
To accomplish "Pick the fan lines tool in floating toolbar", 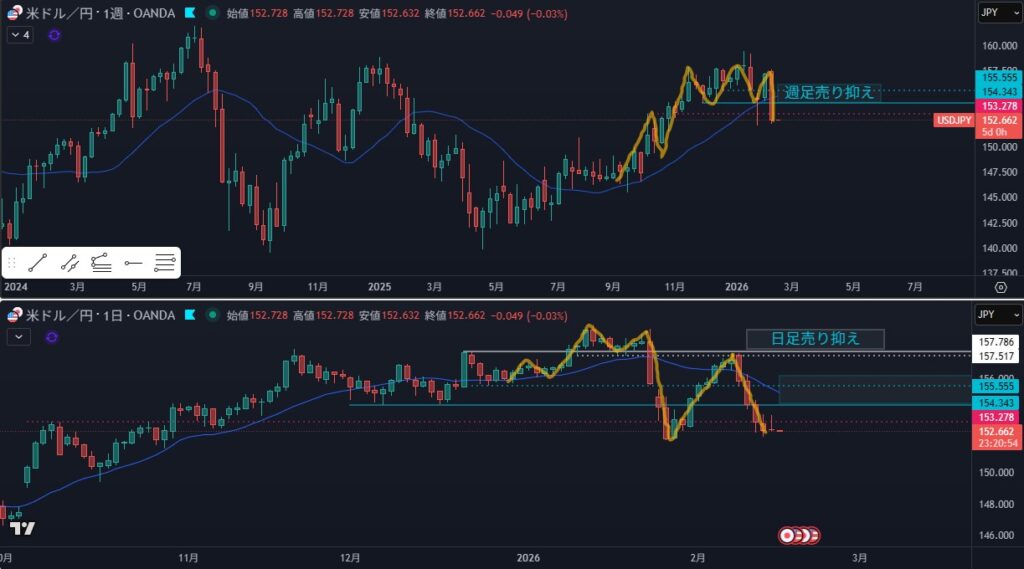I will click(101, 263).
